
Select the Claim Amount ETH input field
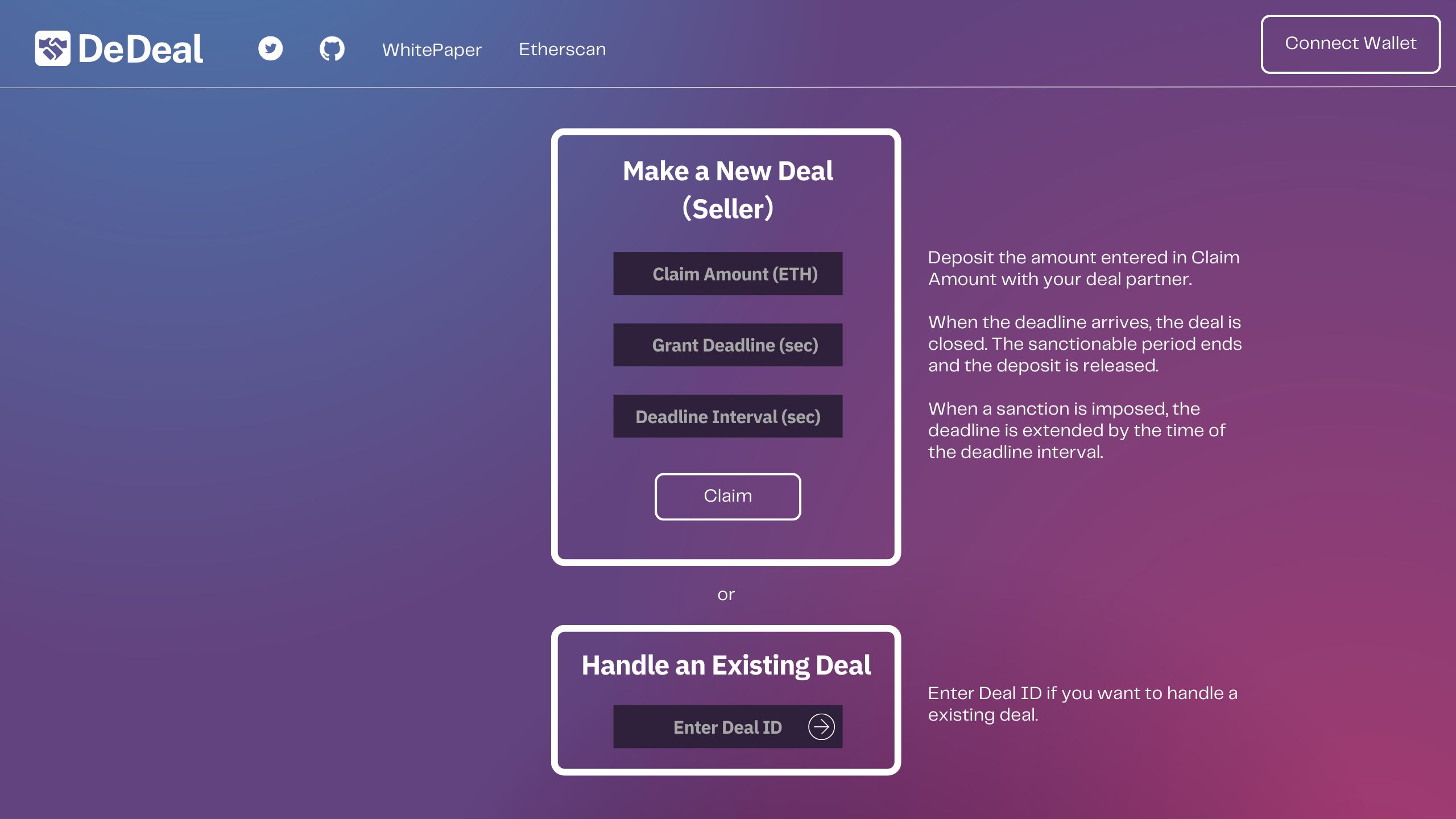click(x=728, y=273)
